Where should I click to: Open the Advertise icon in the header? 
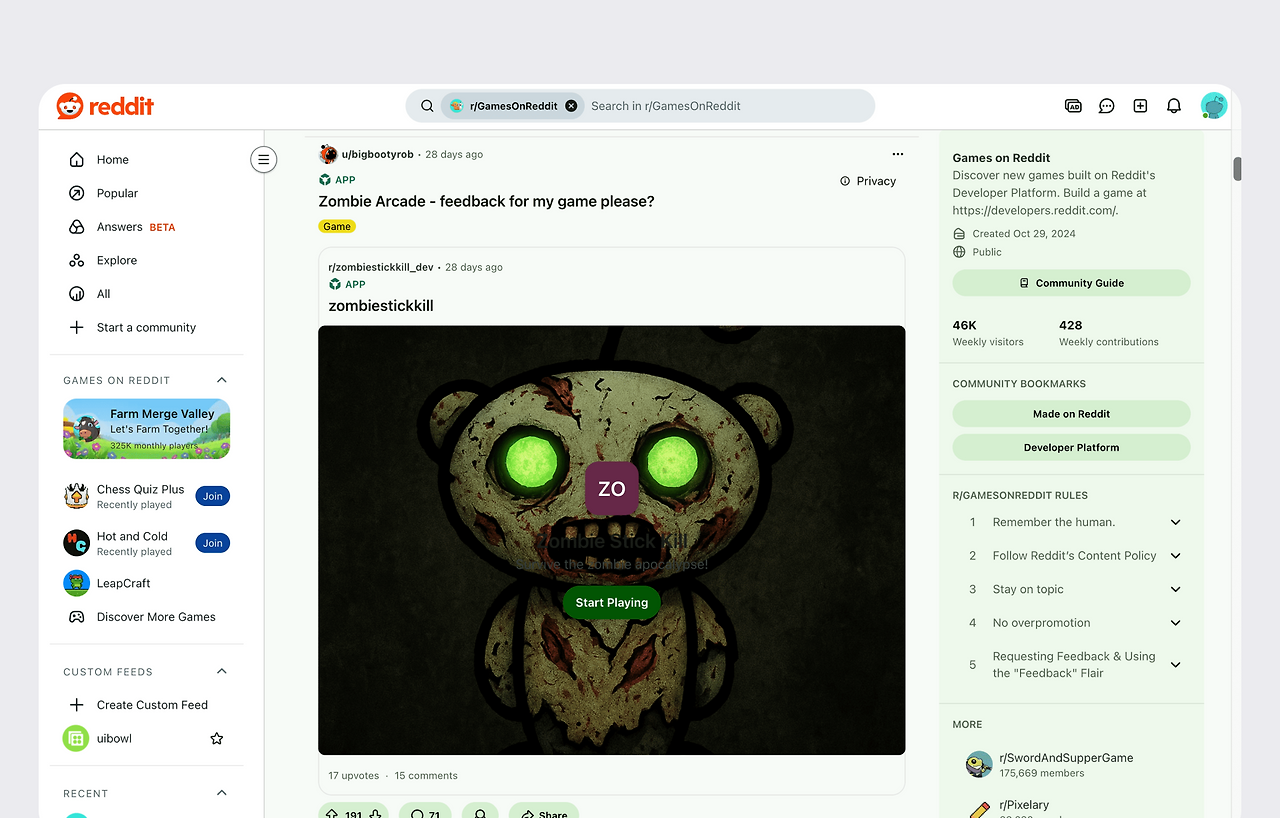click(x=1073, y=106)
